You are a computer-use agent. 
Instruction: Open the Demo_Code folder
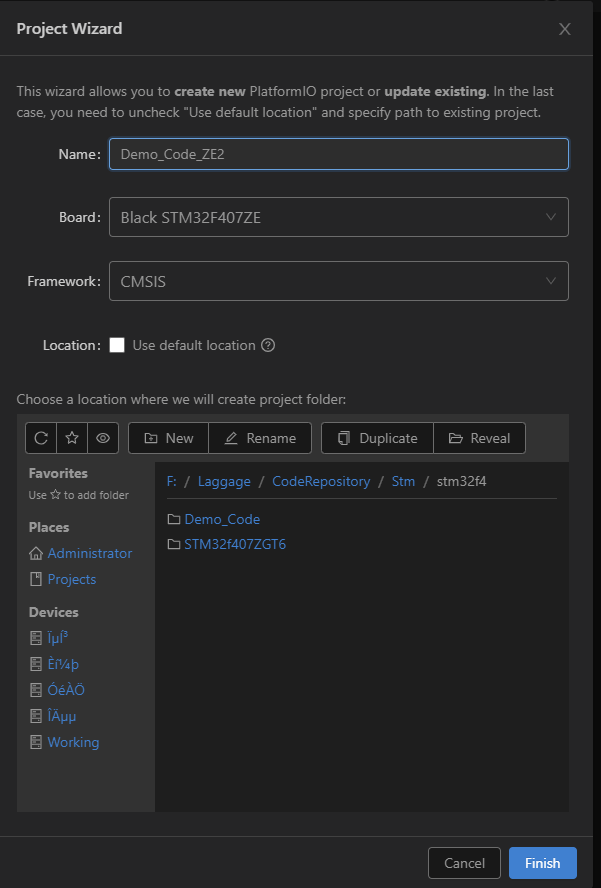(221, 519)
